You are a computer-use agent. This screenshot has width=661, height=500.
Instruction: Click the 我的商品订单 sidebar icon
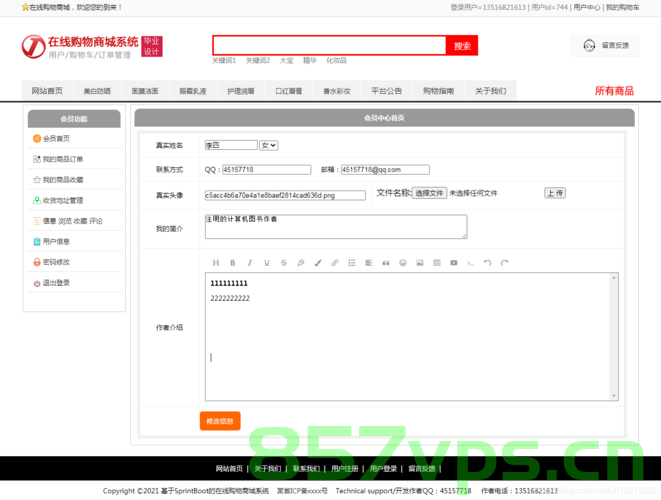(x=37, y=159)
